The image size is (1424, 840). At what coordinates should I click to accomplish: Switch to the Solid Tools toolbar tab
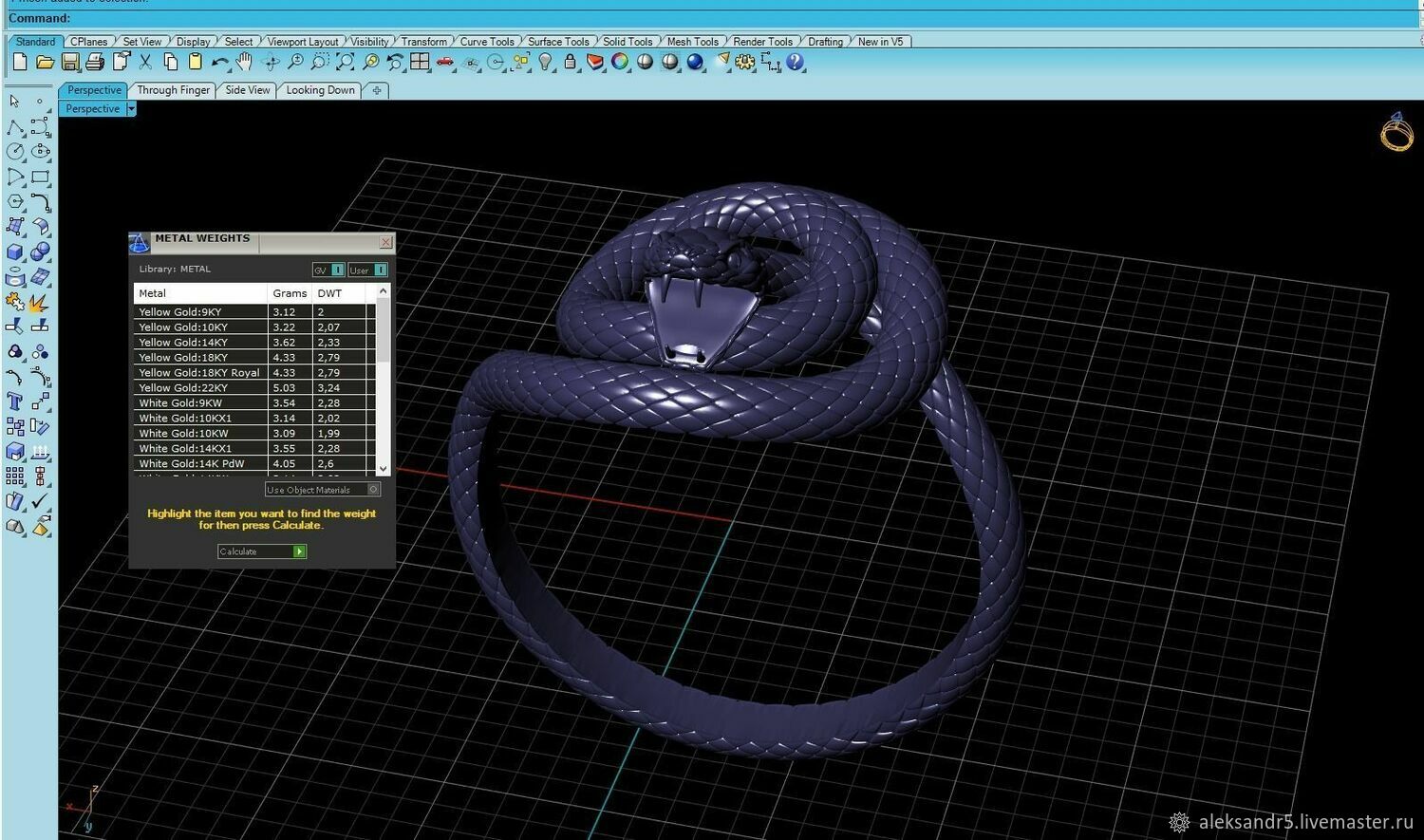point(628,42)
